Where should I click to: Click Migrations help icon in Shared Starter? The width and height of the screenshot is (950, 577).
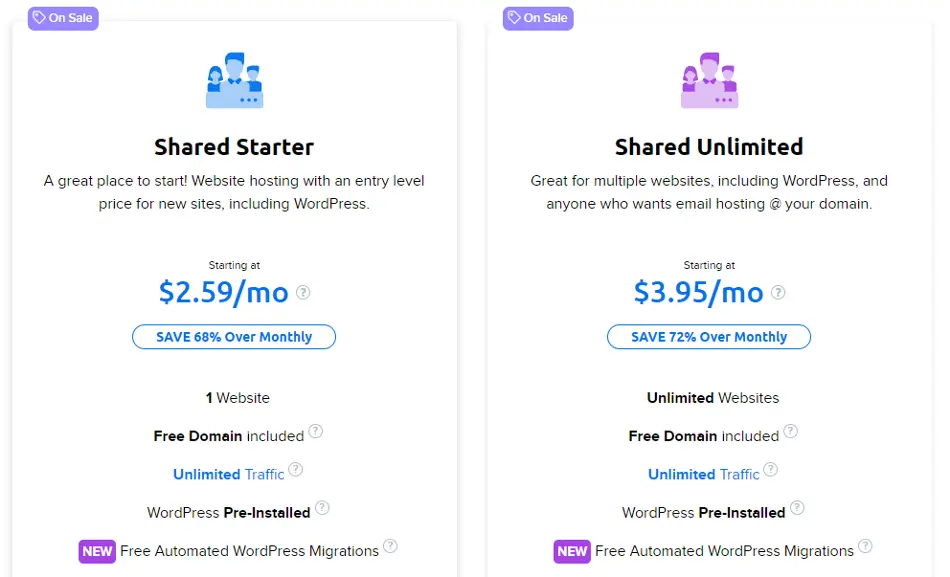click(391, 545)
